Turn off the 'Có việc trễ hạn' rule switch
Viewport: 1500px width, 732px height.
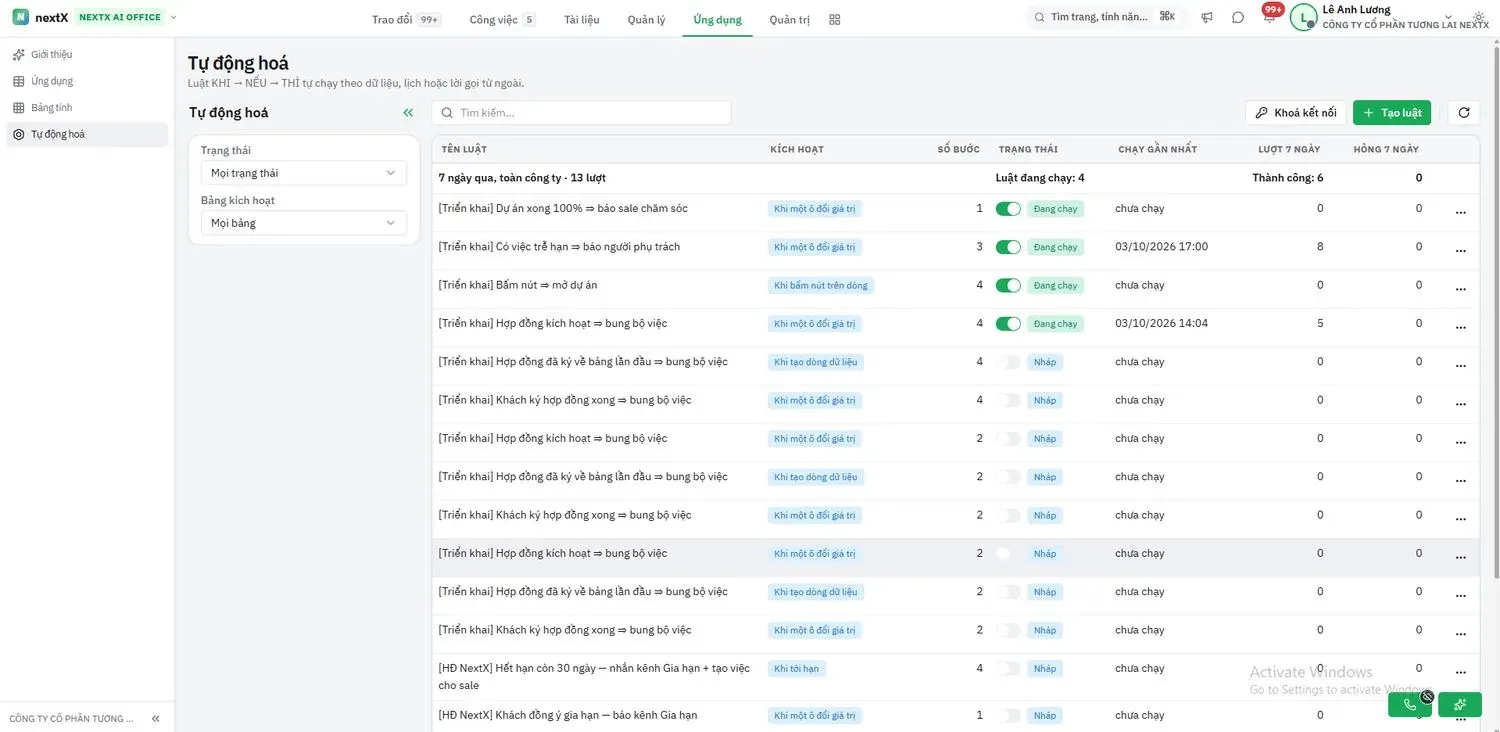click(x=1008, y=247)
